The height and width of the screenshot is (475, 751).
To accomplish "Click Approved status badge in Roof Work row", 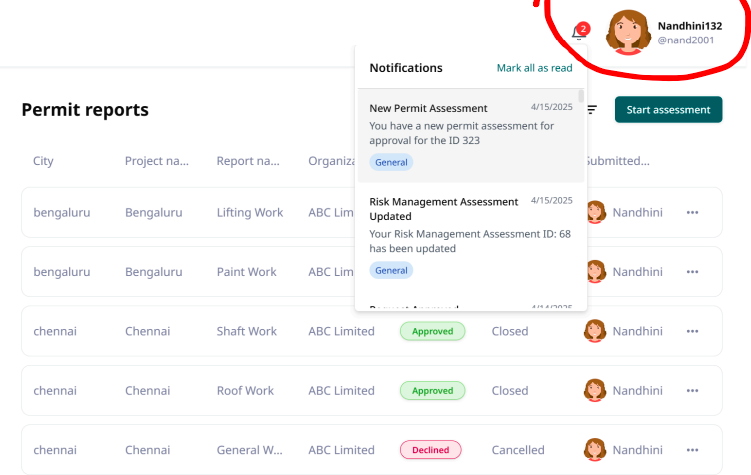I will coord(432,391).
